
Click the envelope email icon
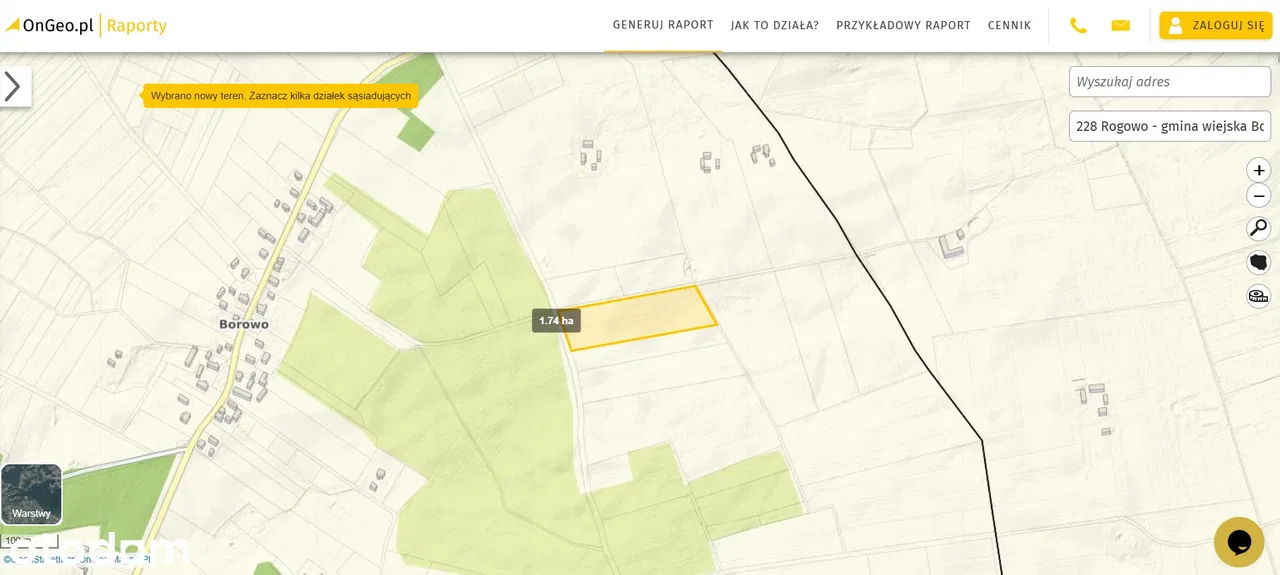tap(1120, 25)
